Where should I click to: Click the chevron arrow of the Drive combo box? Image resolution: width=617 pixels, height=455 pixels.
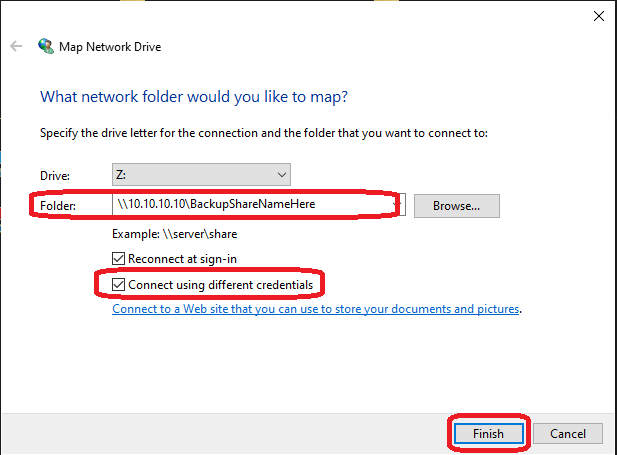coord(282,175)
